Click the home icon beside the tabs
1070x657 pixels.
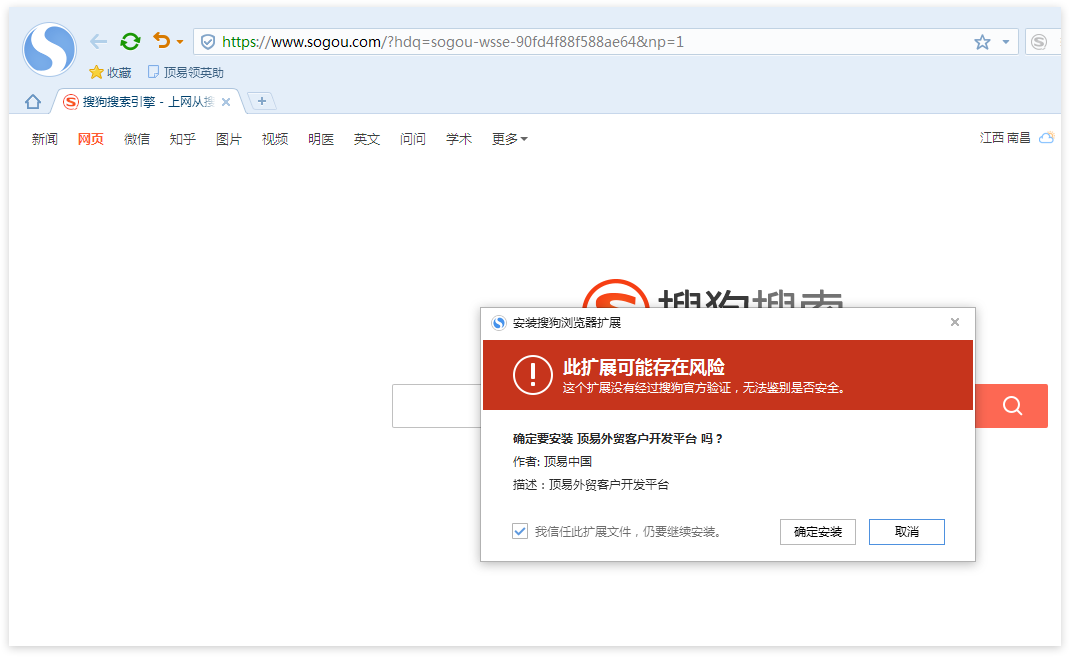tap(33, 102)
